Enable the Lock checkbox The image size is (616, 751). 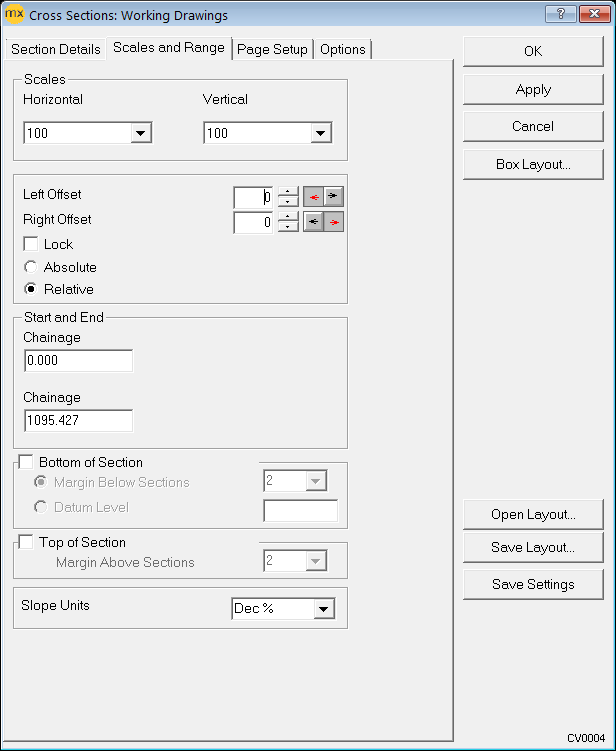pos(31,244)
